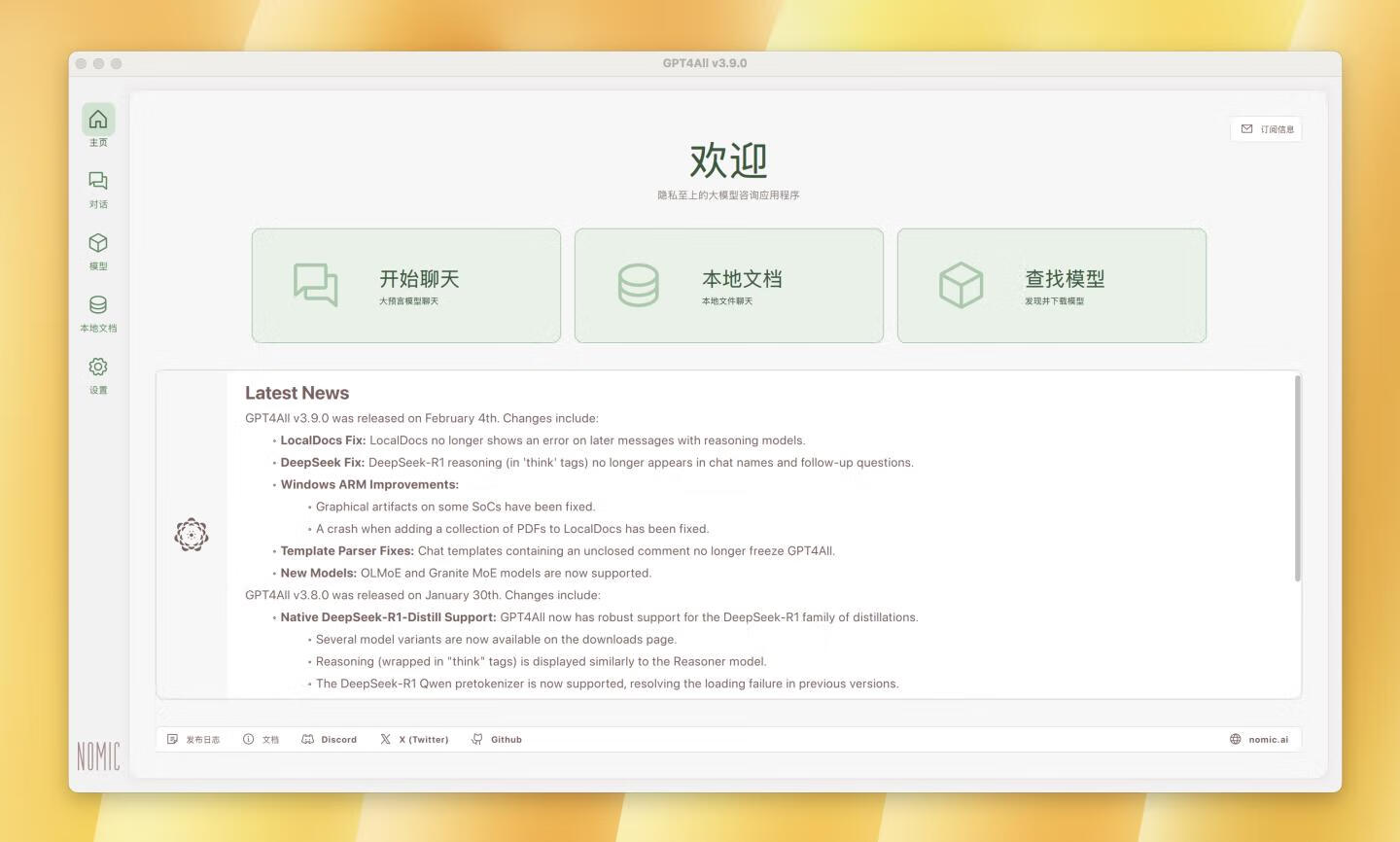This screenshot has height=842, width=1400.
Task: Select the 主页 label in sidebar
Action: (x=98, y=143)
